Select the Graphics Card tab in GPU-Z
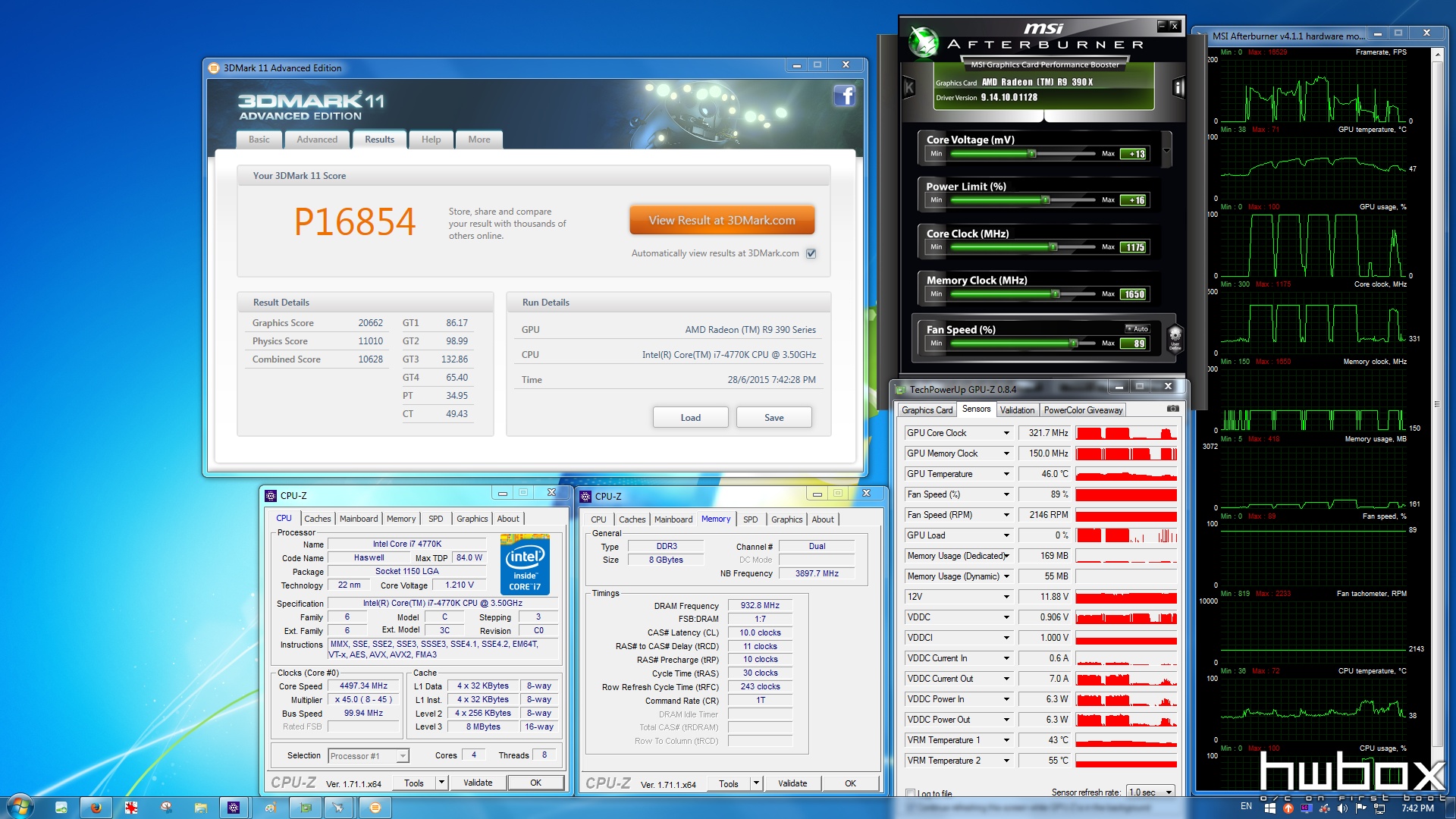Viewport: 1456px width, 819px height. pos(927,410)
